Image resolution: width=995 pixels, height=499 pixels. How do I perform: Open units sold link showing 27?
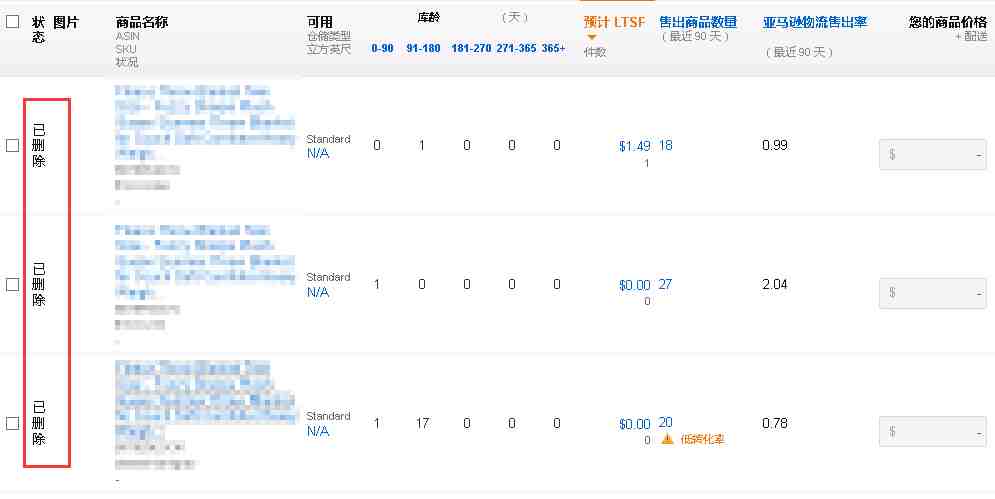[x=665, y=284]
